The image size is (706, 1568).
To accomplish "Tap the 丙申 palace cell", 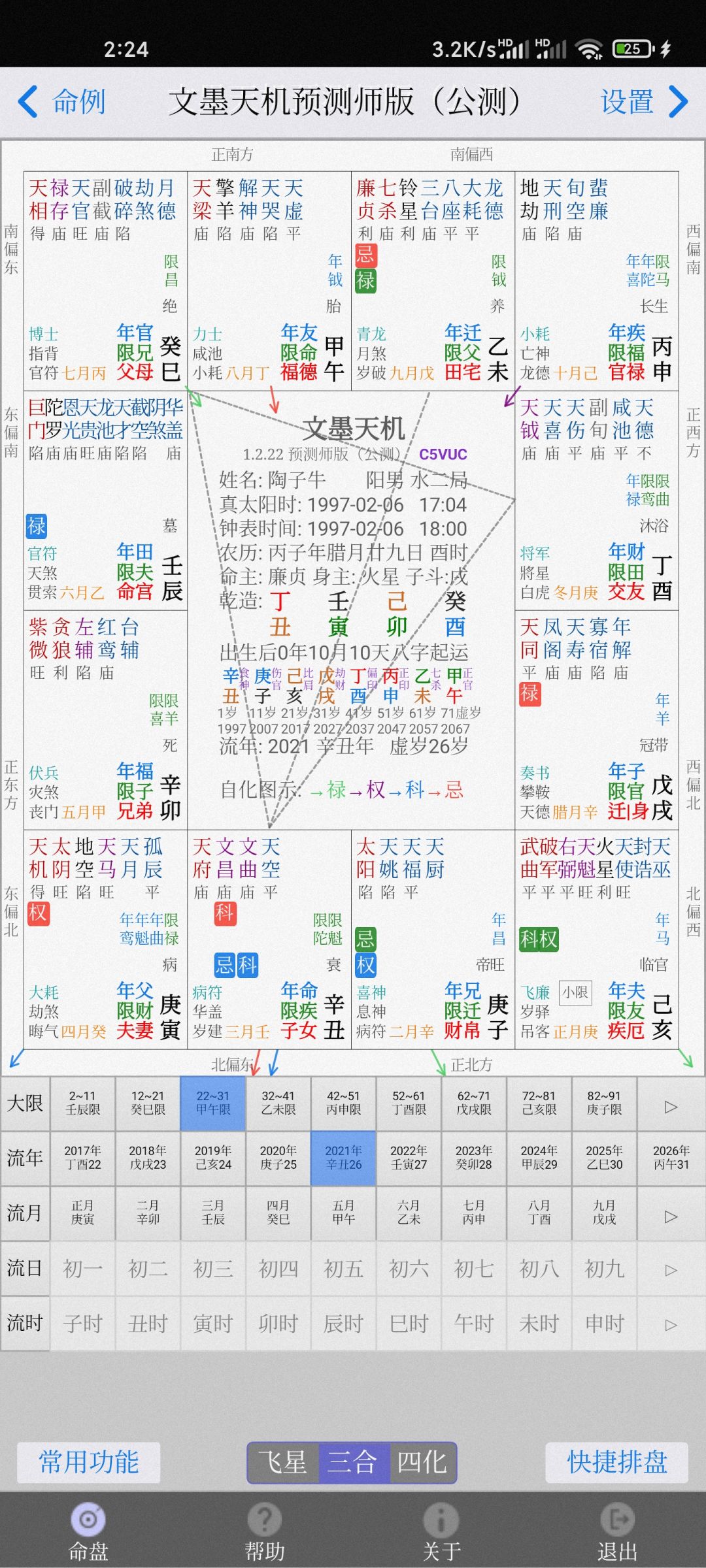I will pos(597,281).
